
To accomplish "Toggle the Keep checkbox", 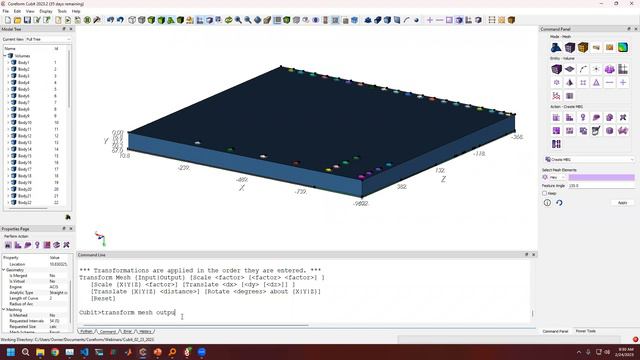I will tap(544, 193).
